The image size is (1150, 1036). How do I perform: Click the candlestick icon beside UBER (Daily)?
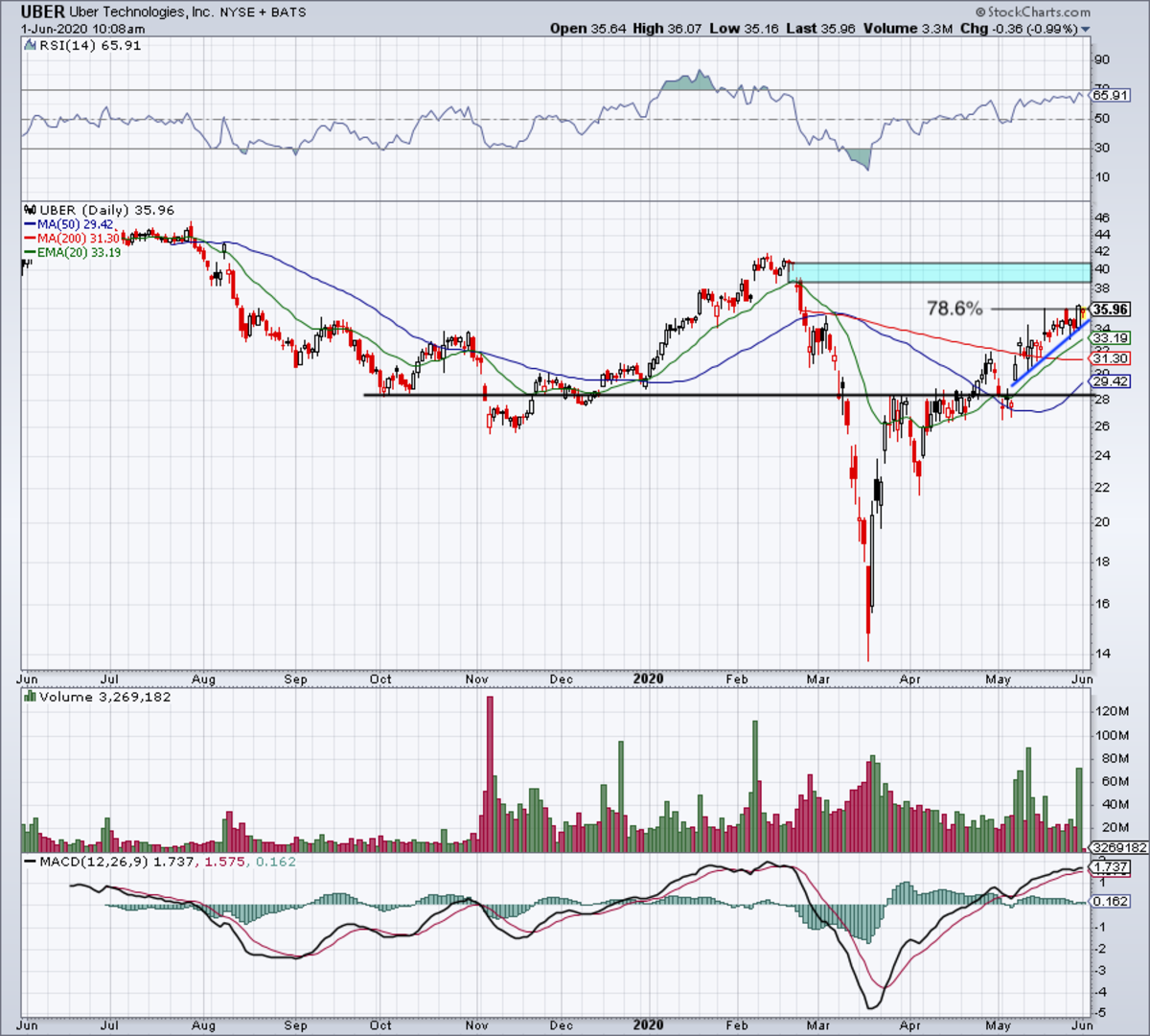[x=28, y=210]
